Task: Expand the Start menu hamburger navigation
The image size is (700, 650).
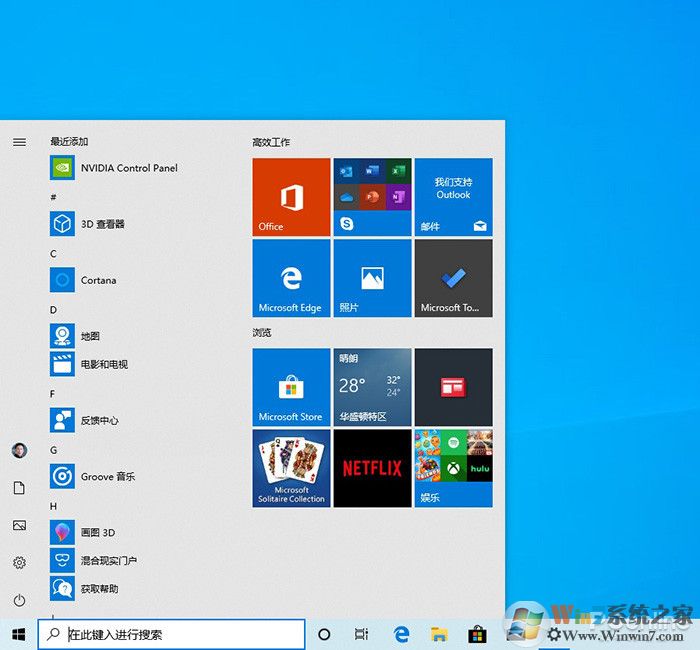Action: 19,142
